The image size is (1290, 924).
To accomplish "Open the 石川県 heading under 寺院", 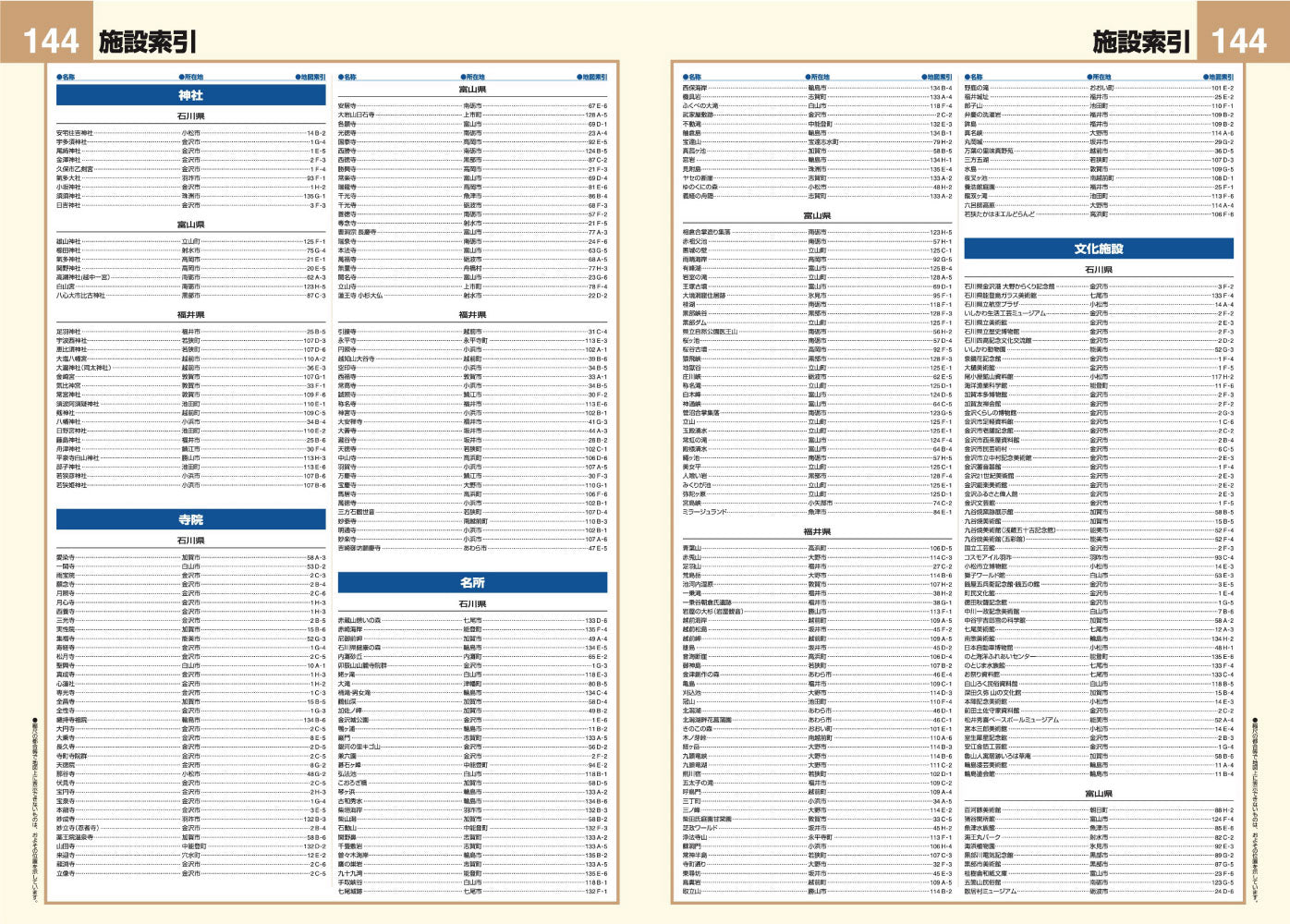I will 190,541.
